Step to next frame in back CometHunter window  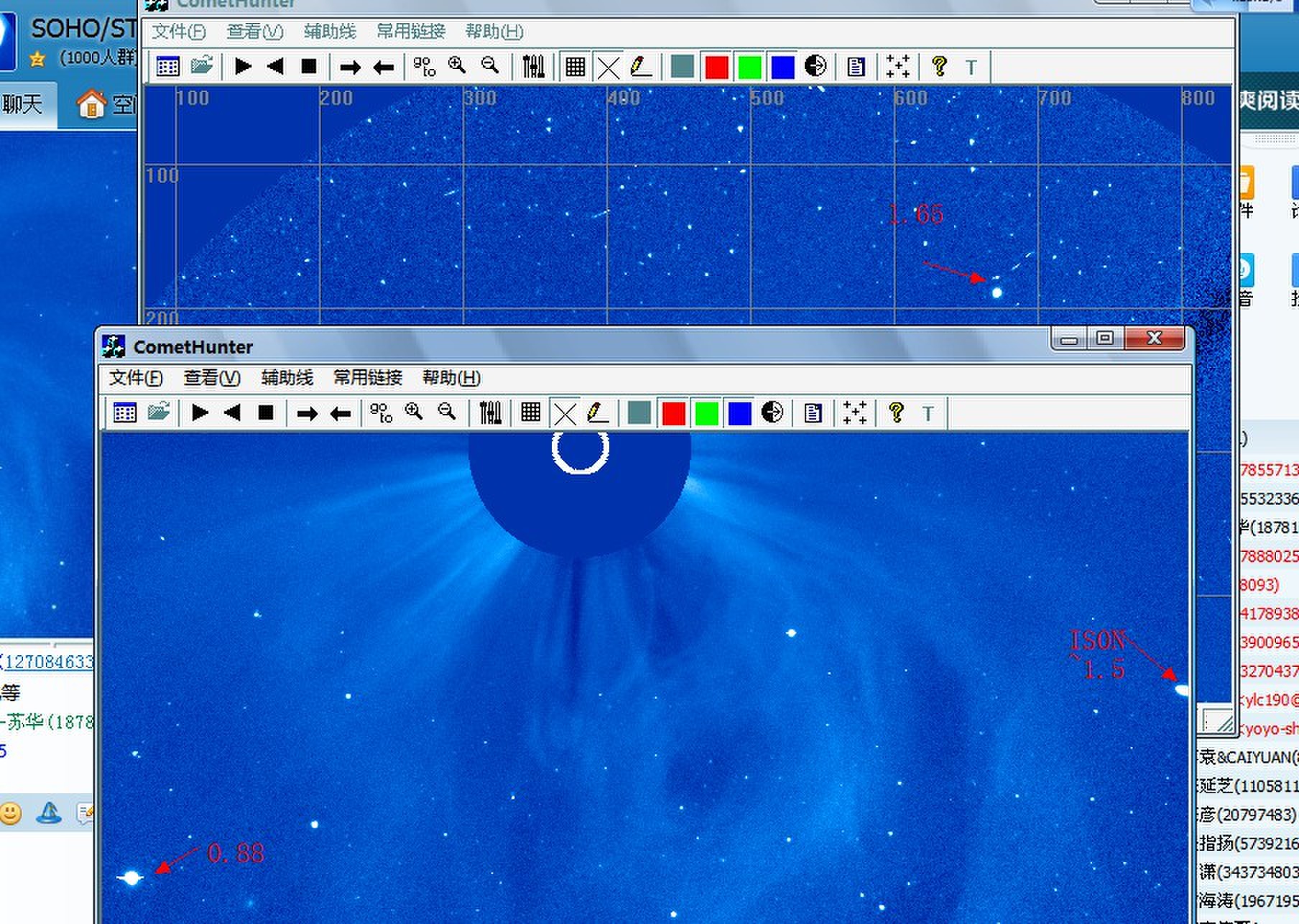350,68
